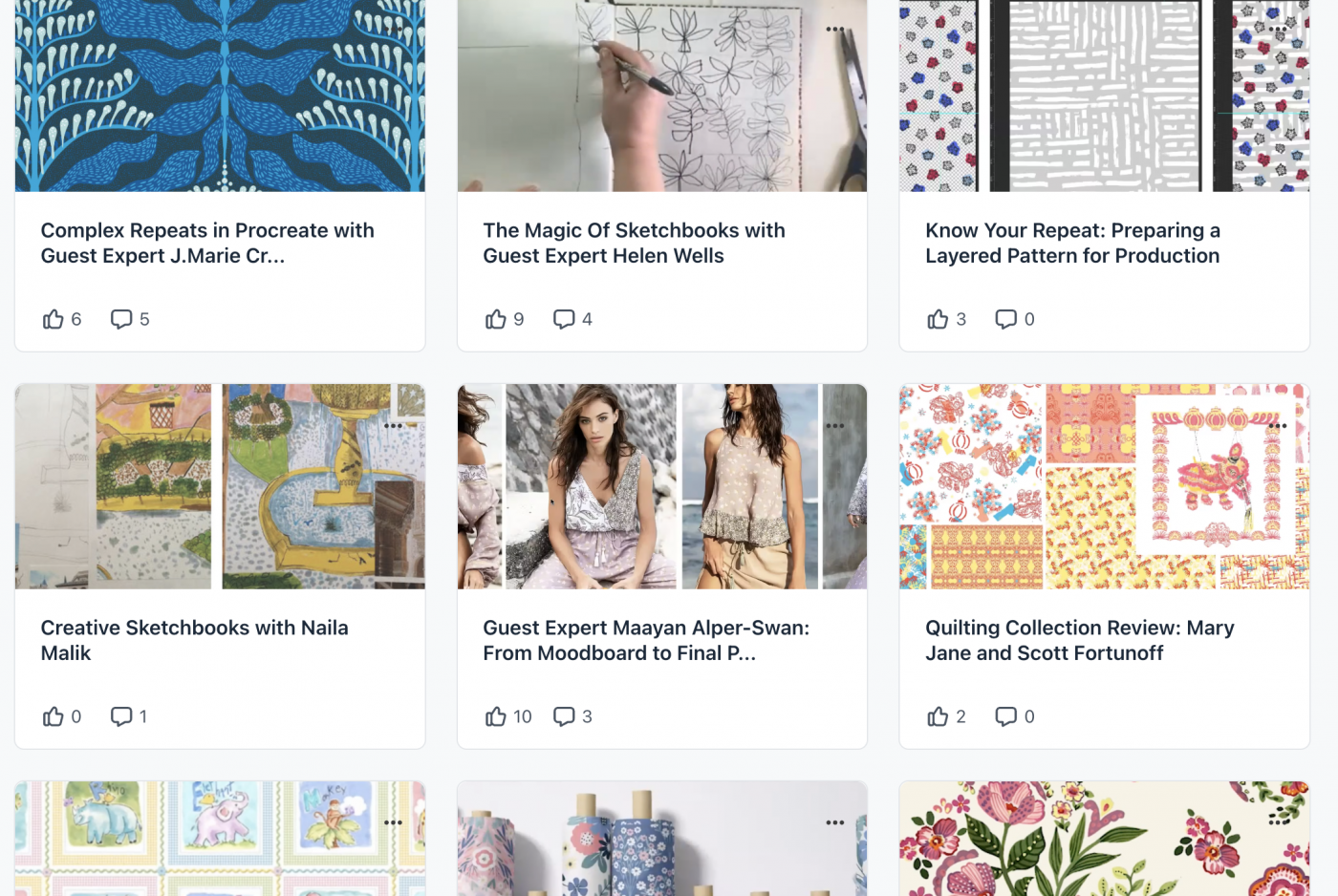Viewport: 1338px width, 896px height.
Task: Click the thumbs-up on "Know Your Repeat" post
Action: [x=937, y=318]
